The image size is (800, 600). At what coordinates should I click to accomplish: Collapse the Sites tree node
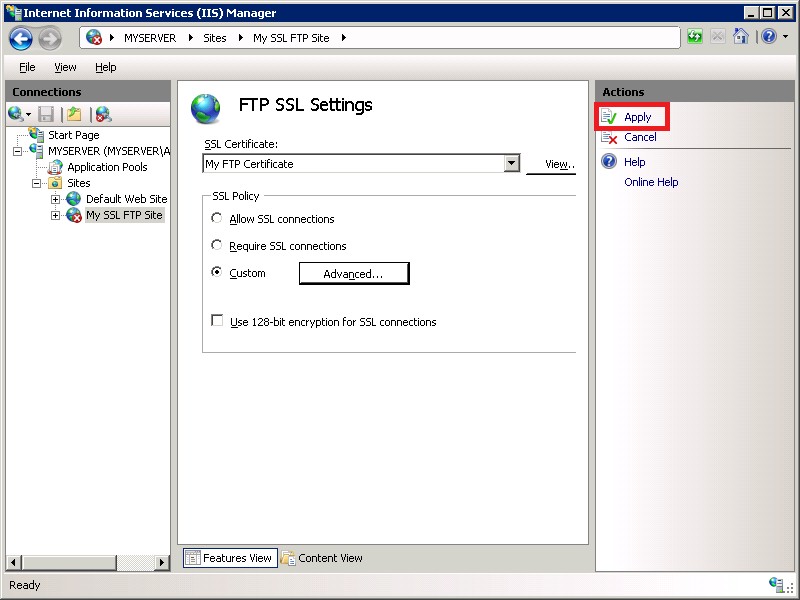(x=37, y=183)
